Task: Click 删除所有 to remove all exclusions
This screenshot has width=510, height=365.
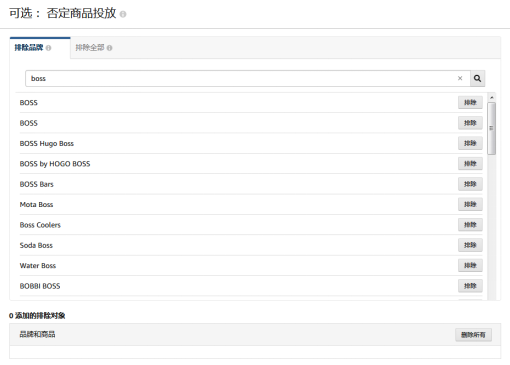Action: point(473,335)
